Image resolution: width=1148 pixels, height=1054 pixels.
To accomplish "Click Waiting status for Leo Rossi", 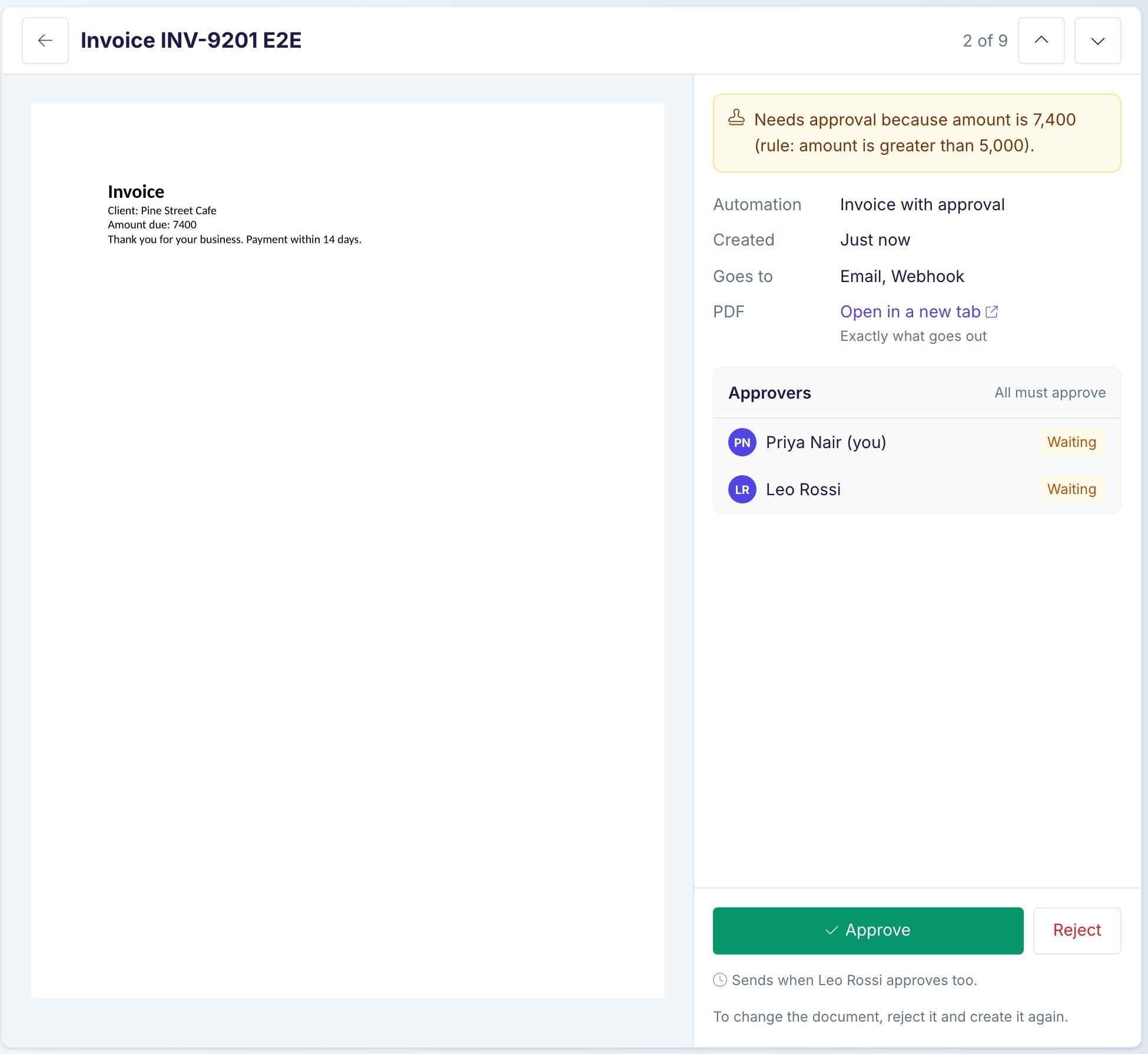I will click(x=1071, y=489).
